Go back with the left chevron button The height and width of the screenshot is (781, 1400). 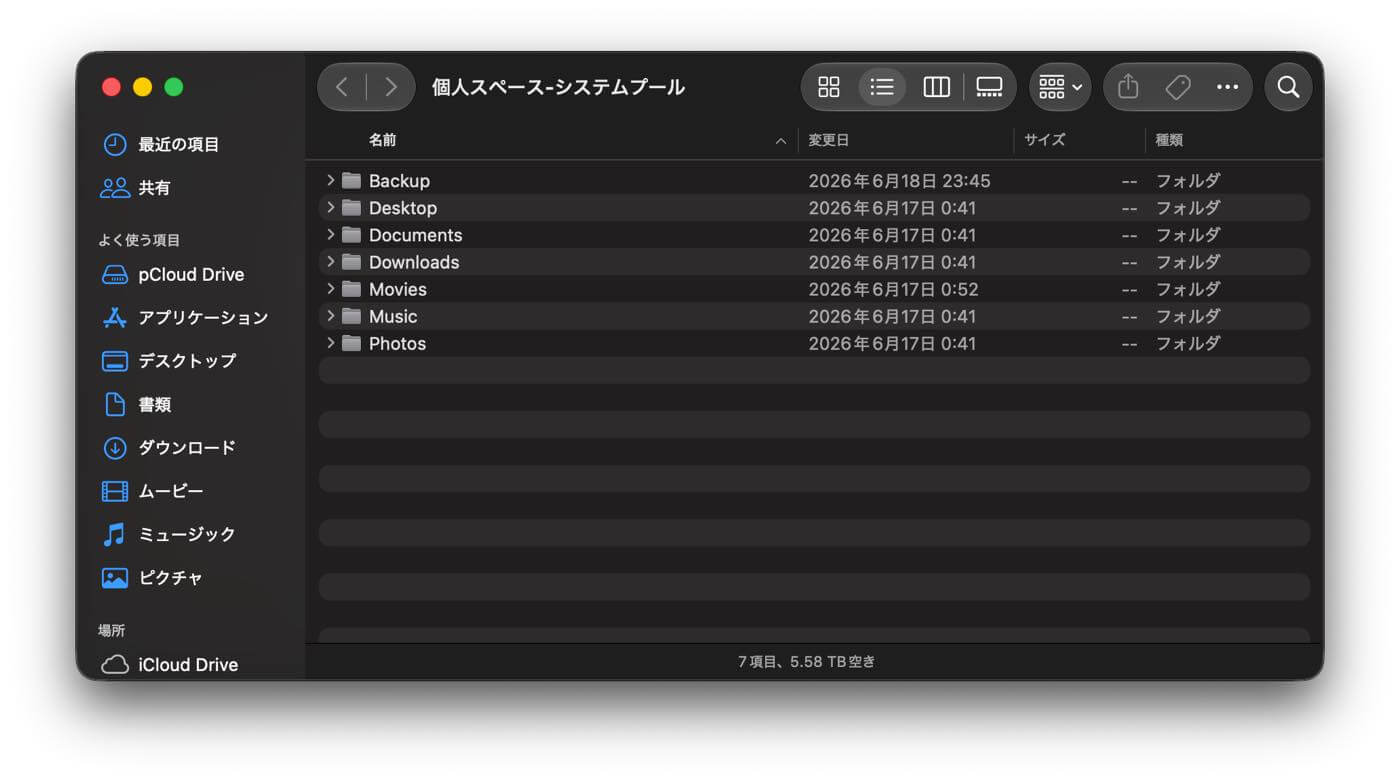tap(342, 87)
